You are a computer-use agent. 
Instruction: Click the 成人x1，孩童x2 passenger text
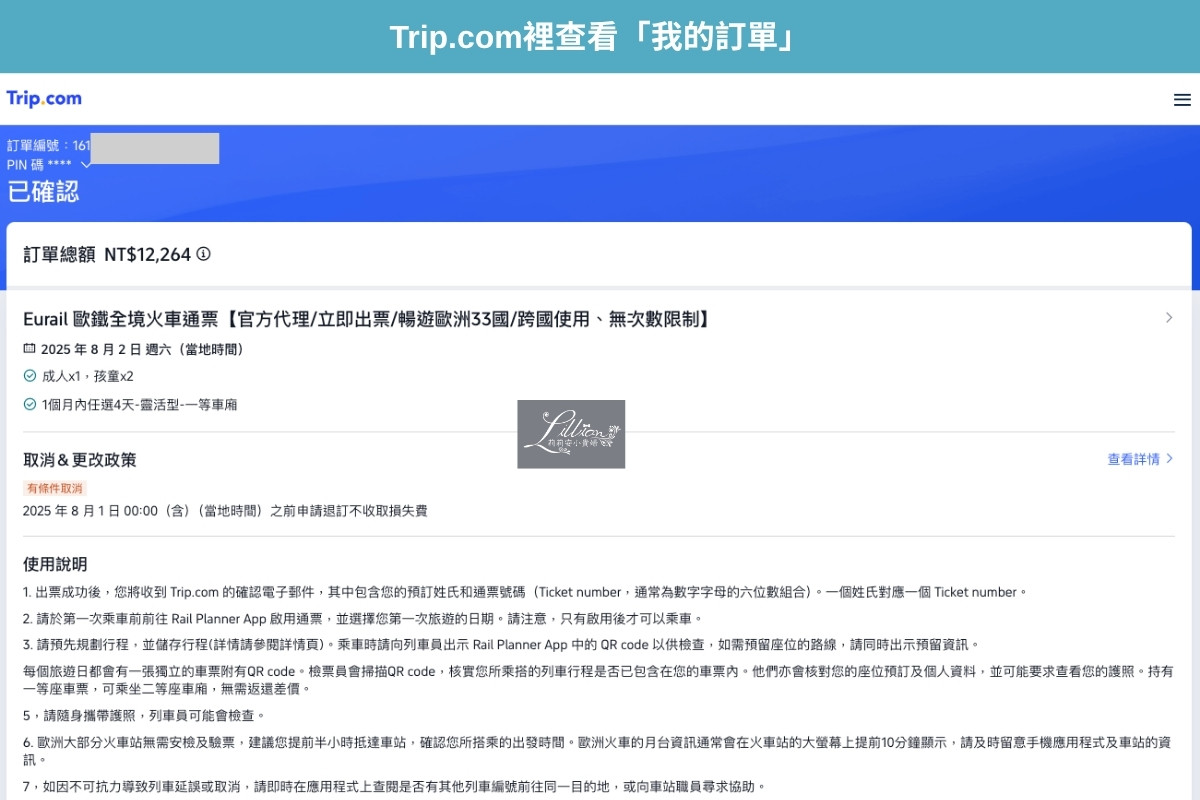click(x=87, y=377)
